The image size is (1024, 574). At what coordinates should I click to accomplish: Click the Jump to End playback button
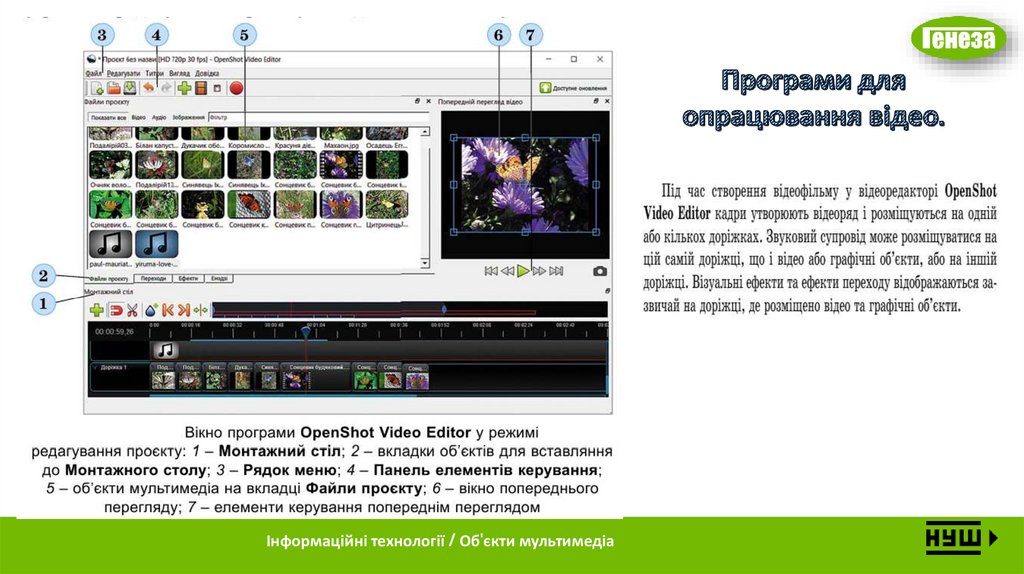[x=556, y=271]
